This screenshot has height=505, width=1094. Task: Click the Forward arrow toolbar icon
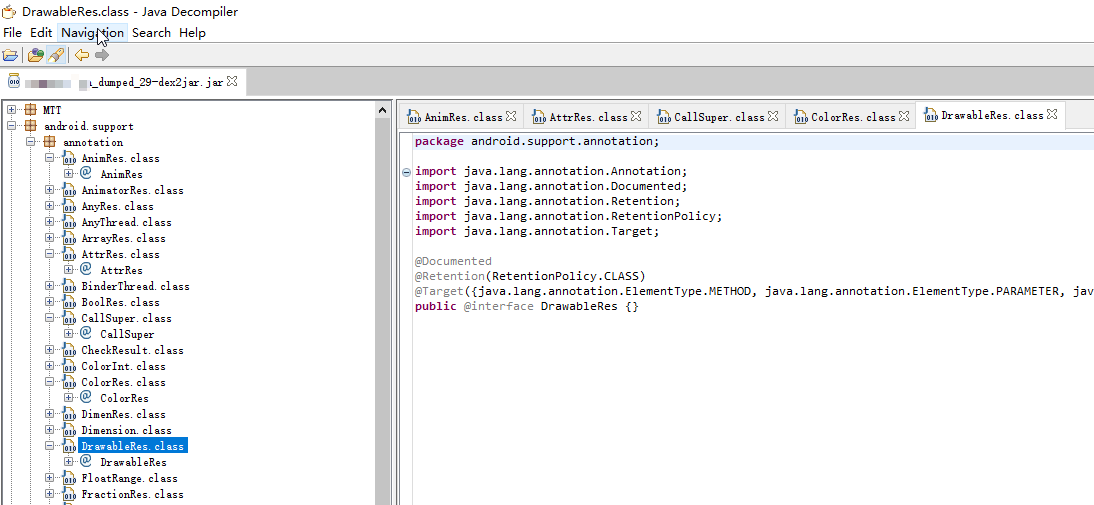pyautogui.click(x=102, y=55)
